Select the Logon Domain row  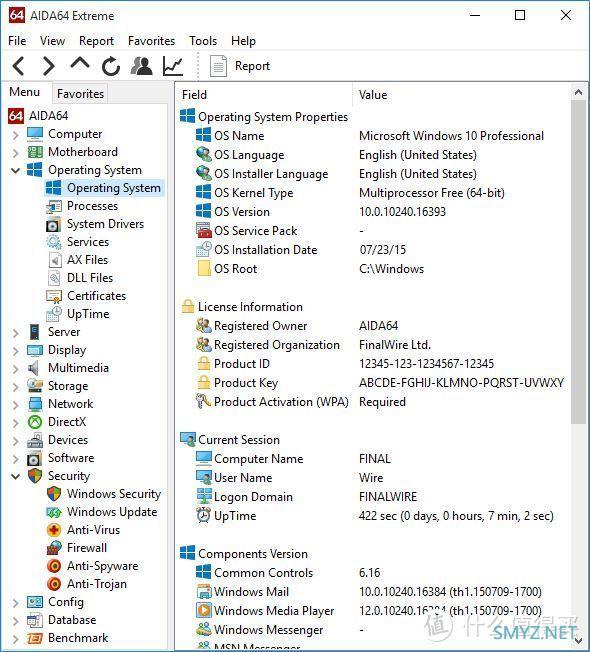374,496
